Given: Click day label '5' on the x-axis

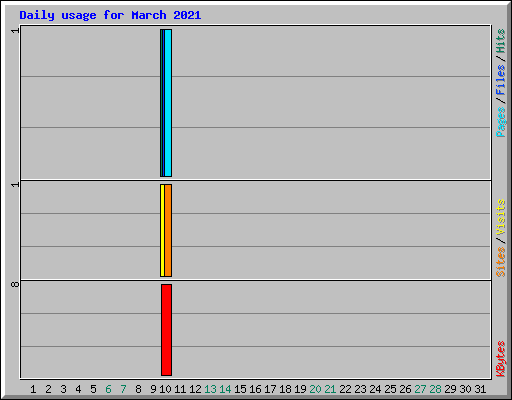Looking at the screenshot, I should 93,389.
